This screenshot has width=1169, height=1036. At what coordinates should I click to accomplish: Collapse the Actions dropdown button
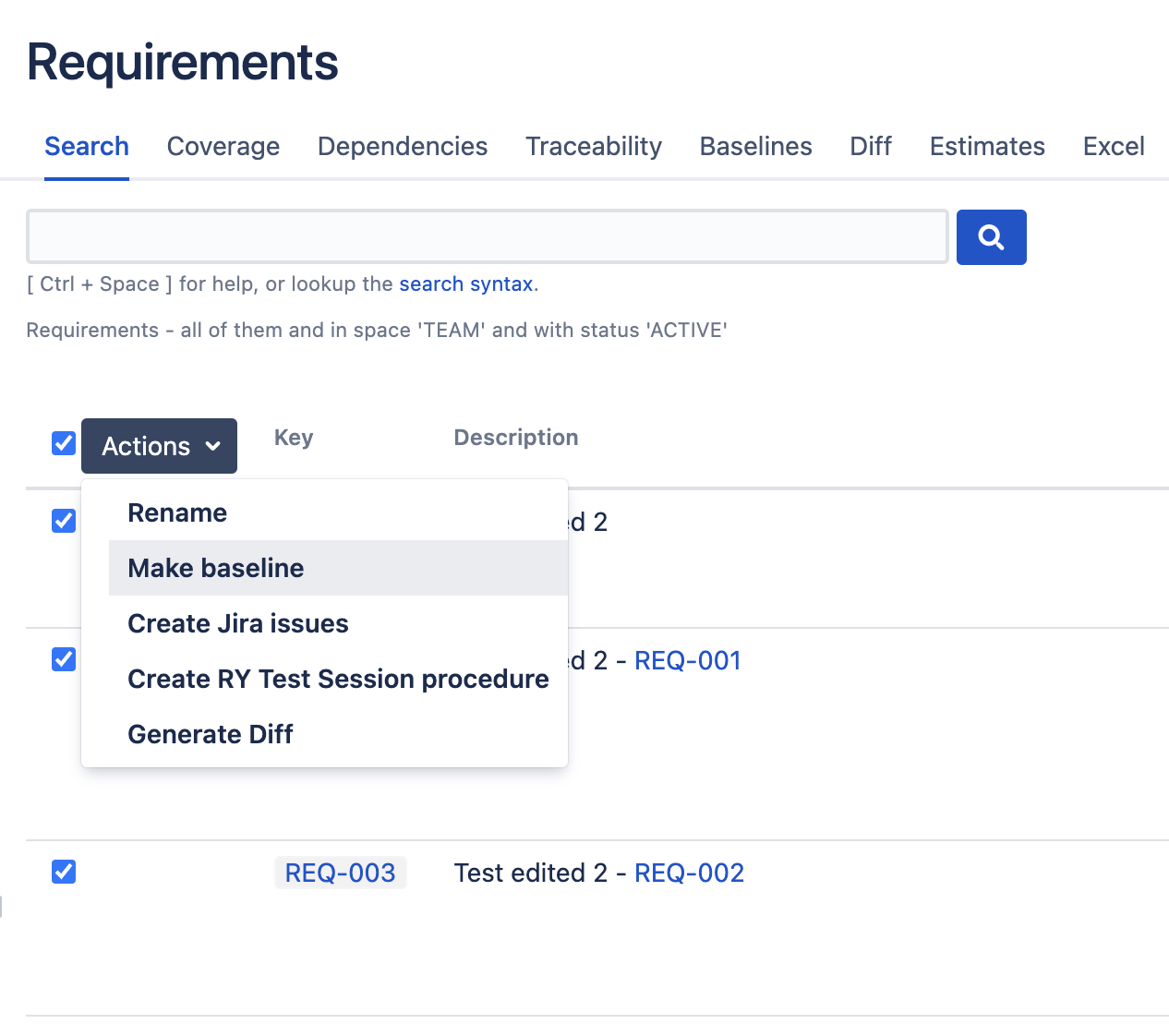[x=159, y=446]
